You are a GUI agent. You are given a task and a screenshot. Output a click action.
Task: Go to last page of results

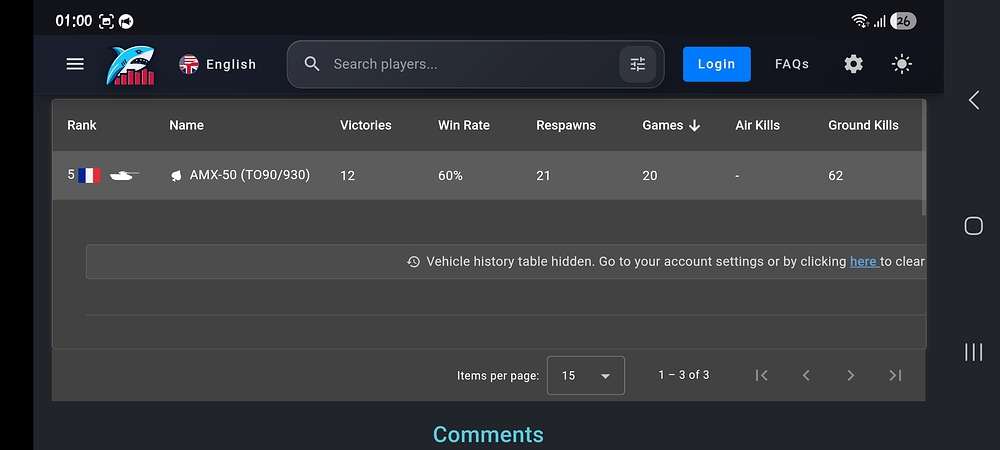pyautogui.click(x=895, y=375)
